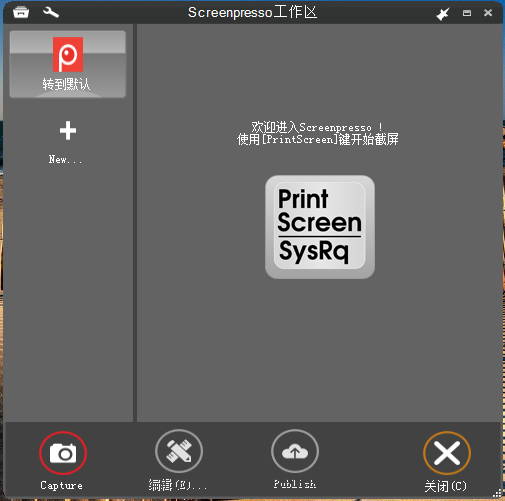Click the plus icon to add workspace
This screenshot has height=501, width=505.
click(68, 130)
